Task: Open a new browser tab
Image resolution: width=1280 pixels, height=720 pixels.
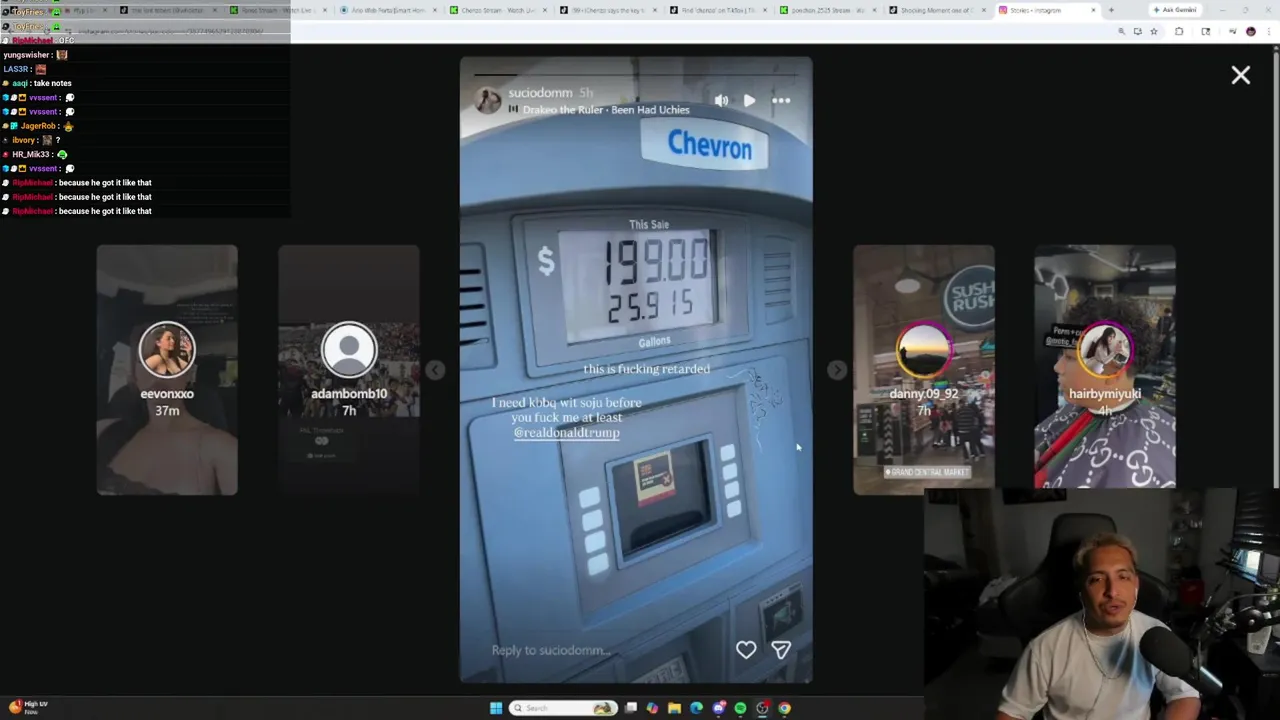Action: point(1111,10)
